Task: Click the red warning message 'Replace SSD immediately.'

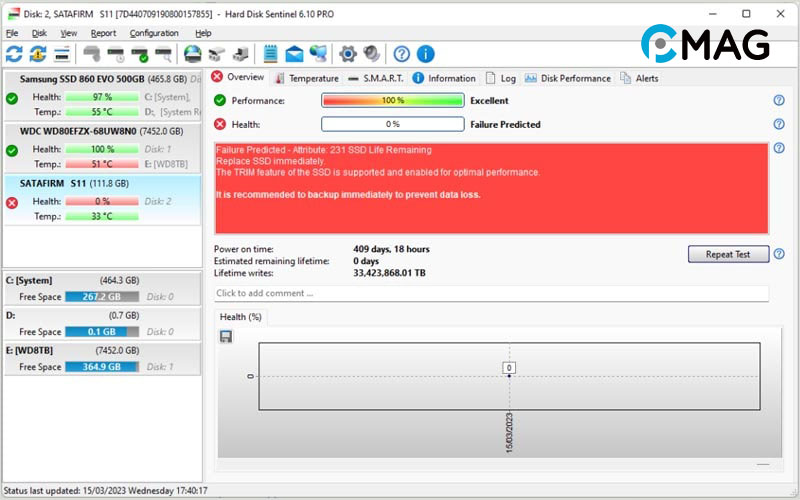Action: coord(270,161)
